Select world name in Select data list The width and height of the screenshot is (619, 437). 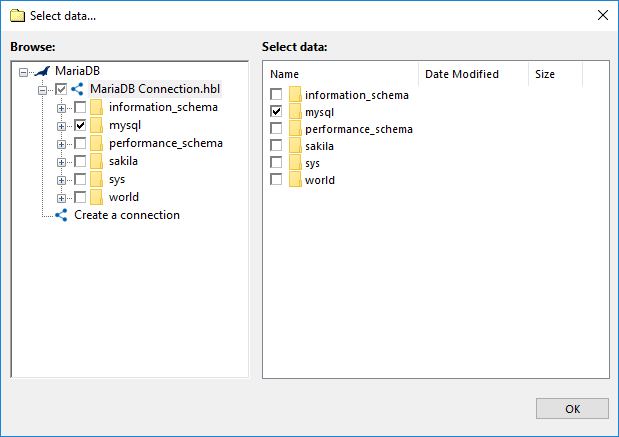pyautogui.click(x=319, y=180)
